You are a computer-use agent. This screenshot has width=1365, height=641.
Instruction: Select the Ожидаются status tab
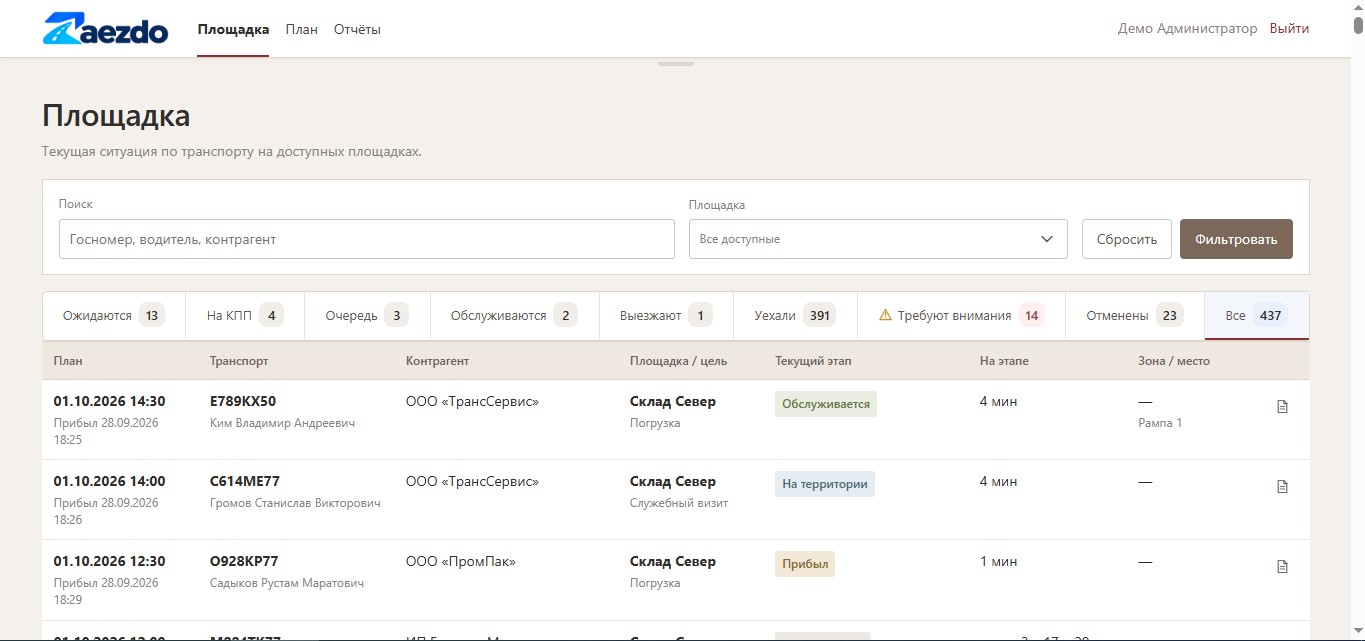[113, 316]
